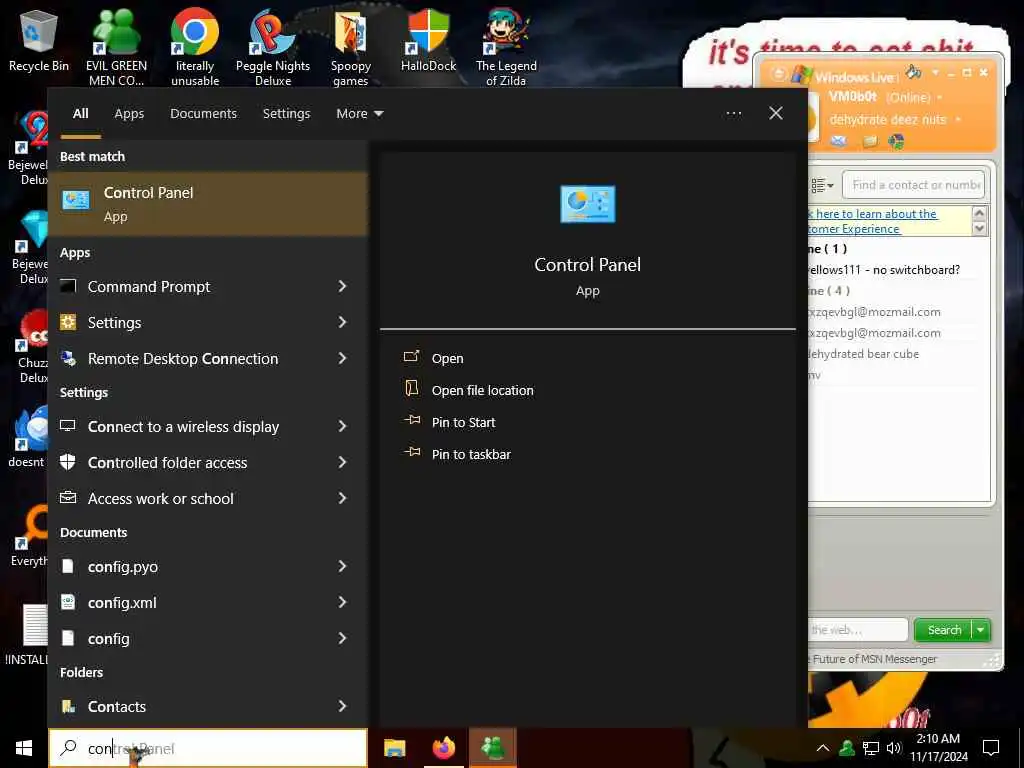Expand Remote Desktop Connection arrow

coord(342,358)
